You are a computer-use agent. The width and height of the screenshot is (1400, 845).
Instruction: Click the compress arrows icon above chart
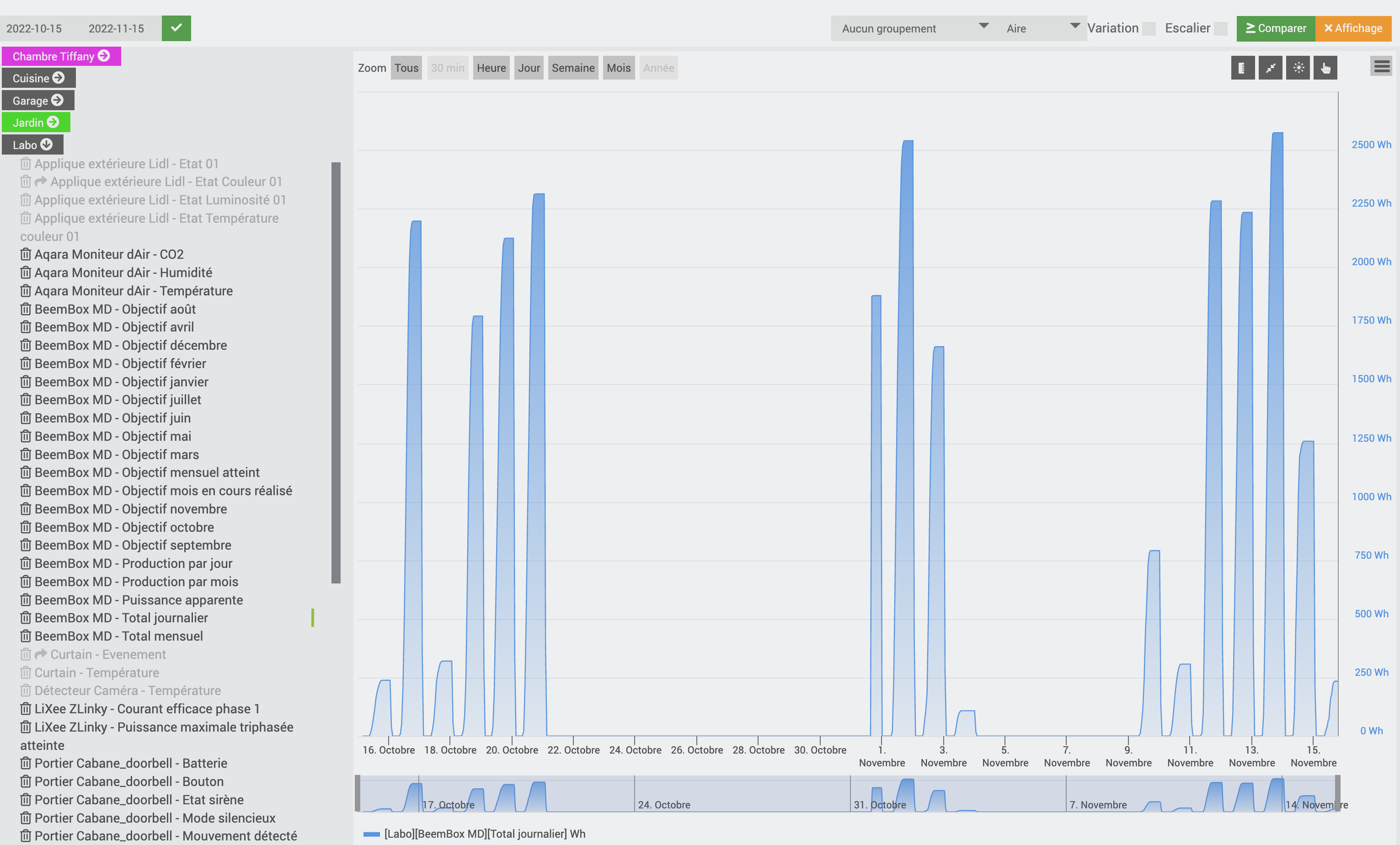(1270, 68)
